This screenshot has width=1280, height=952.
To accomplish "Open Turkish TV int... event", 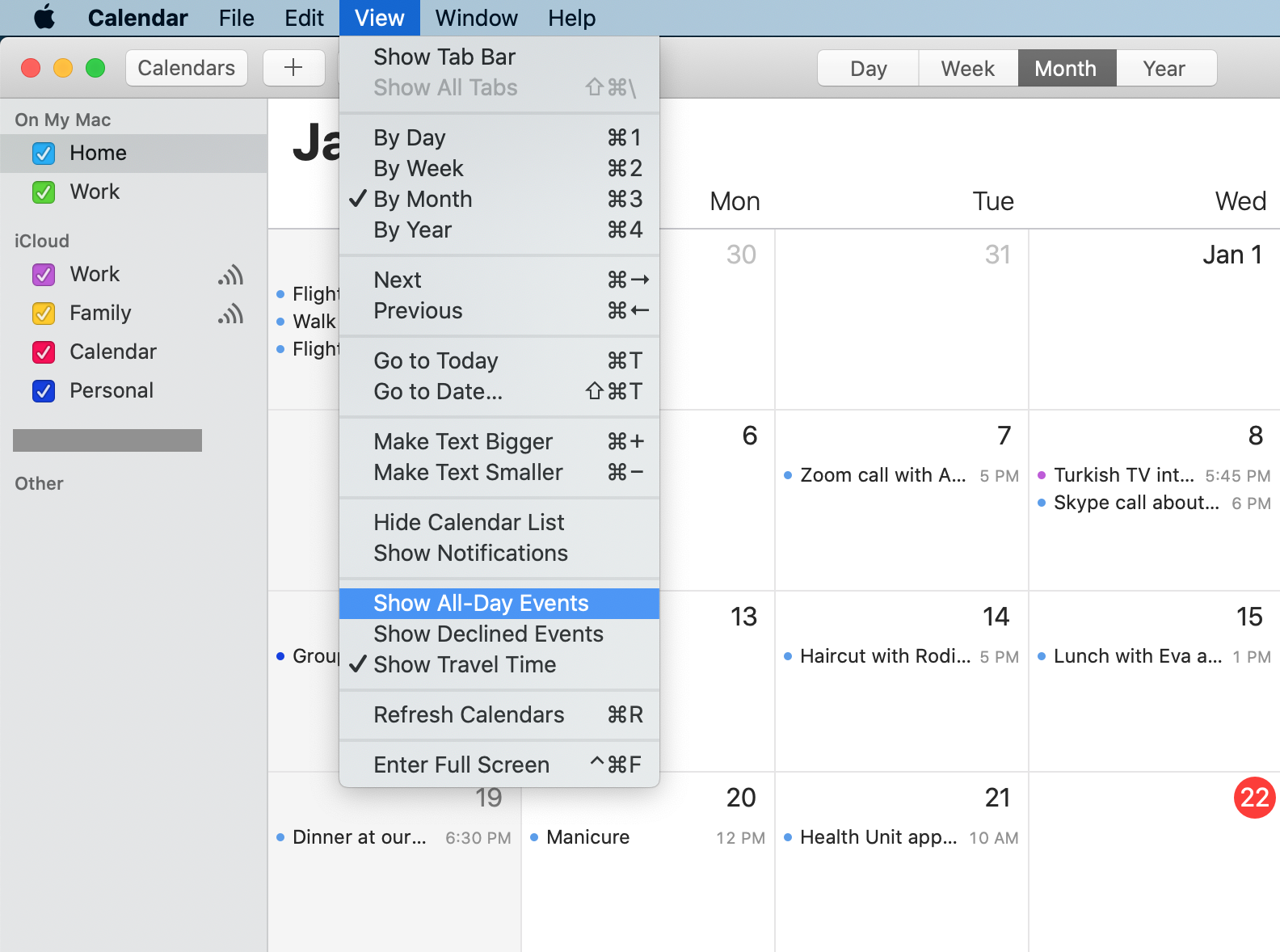I will coord(1154,475).
